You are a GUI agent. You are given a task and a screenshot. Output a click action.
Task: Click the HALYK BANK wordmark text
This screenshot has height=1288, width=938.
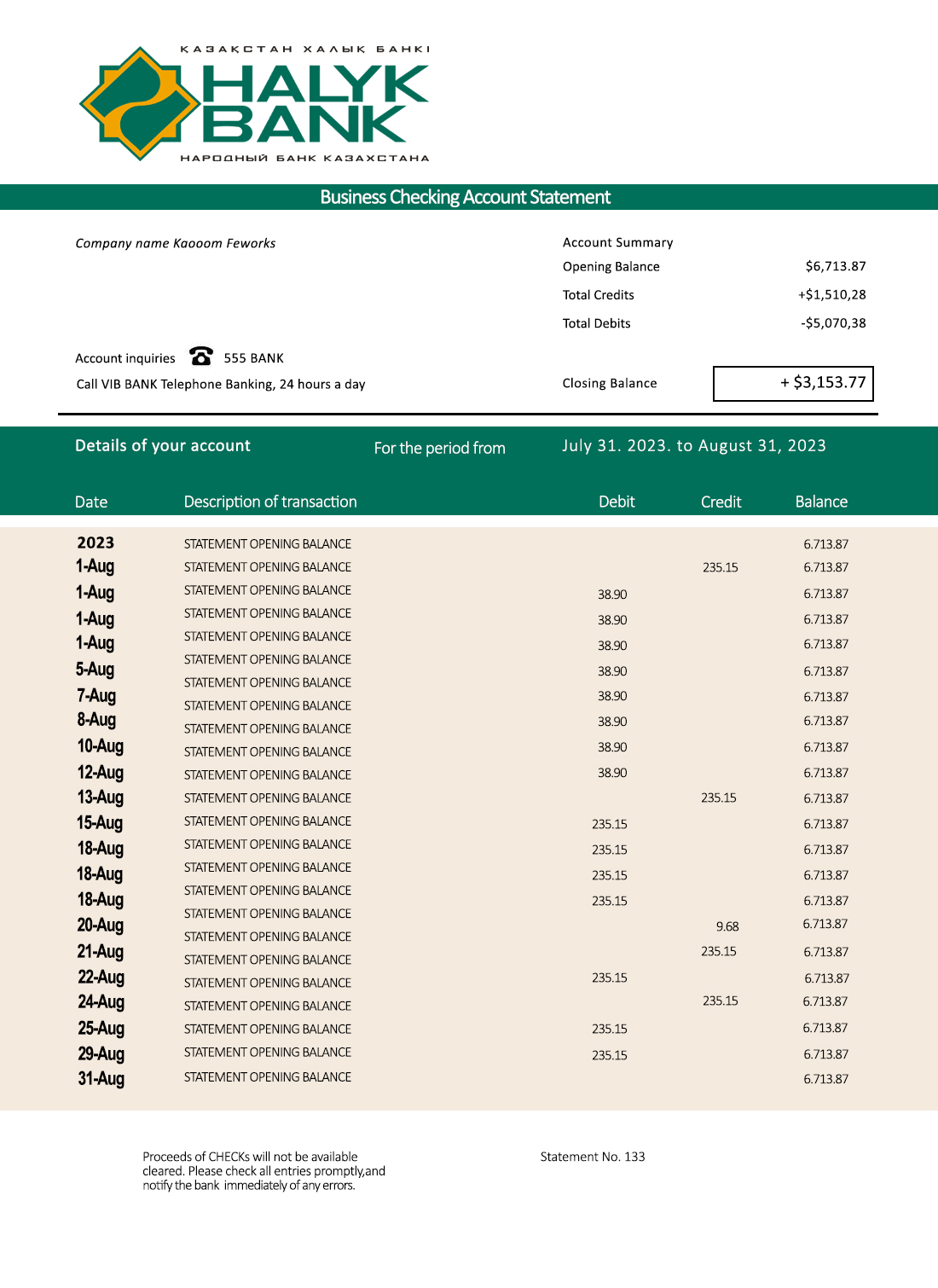pos(314,104)
